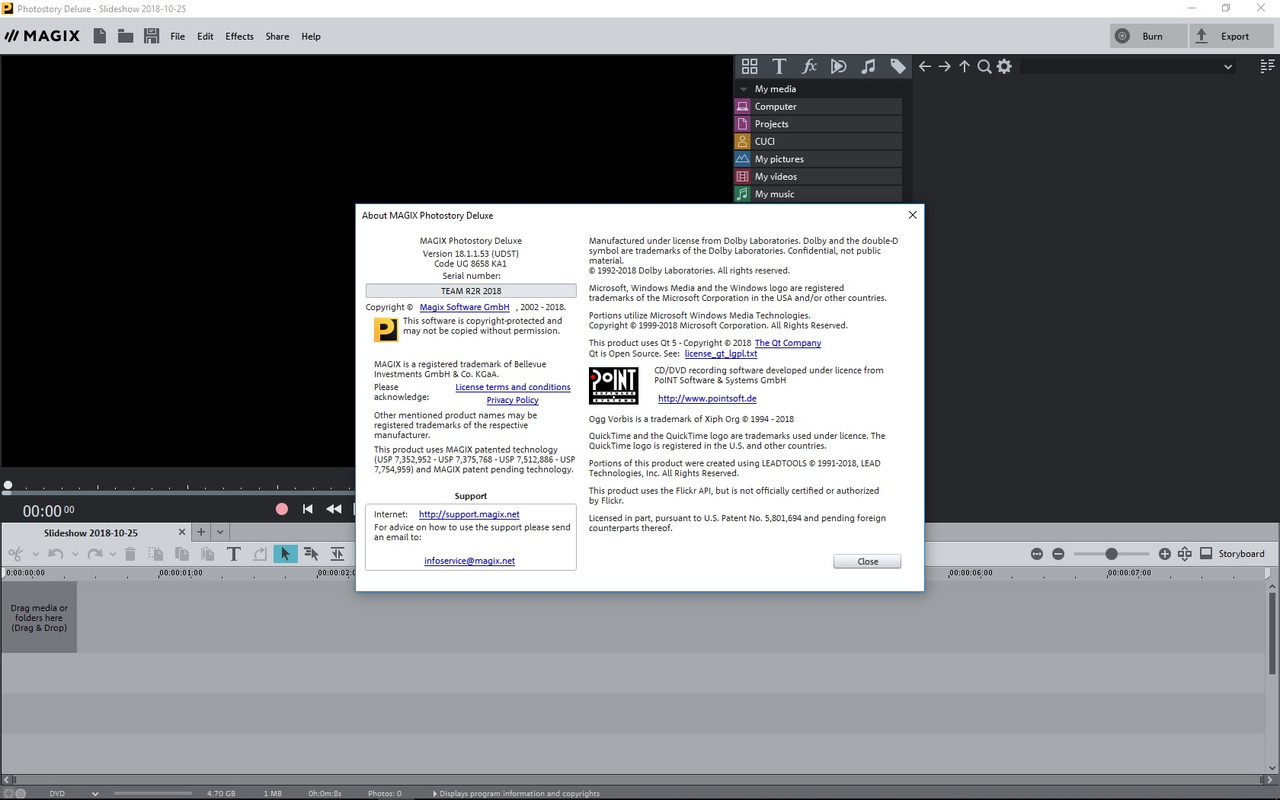Viewport: 1280px width, 800px height.
Task: Navigate forward in media browser
Action: click(944, 66)
